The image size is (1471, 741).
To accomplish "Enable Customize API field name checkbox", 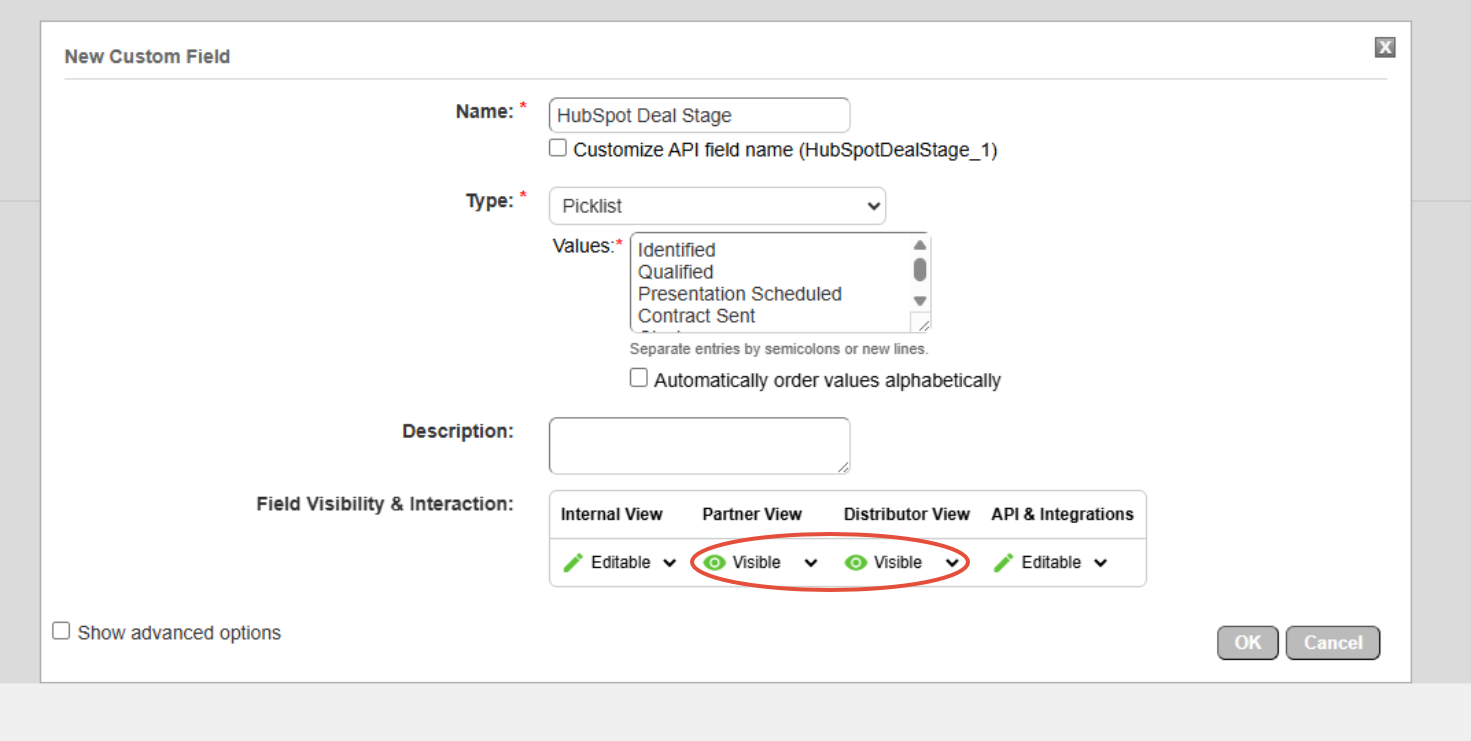I will click(558, 149).
